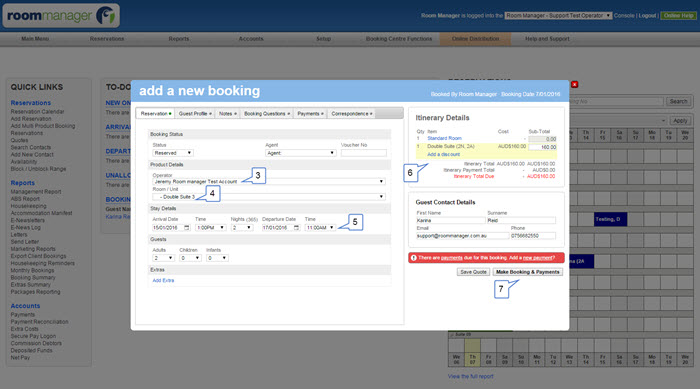The image size is (700, 389).
Task: Open Packages Reporting quick link
Action: 35,292
